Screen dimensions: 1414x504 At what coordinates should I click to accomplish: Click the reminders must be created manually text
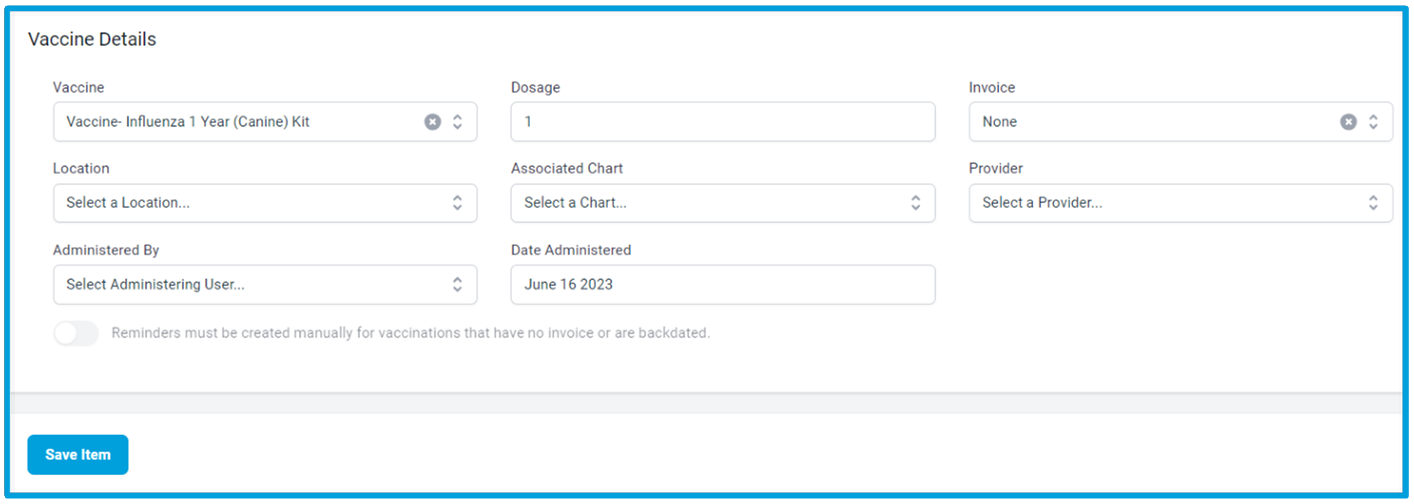(x=411, y=333)
